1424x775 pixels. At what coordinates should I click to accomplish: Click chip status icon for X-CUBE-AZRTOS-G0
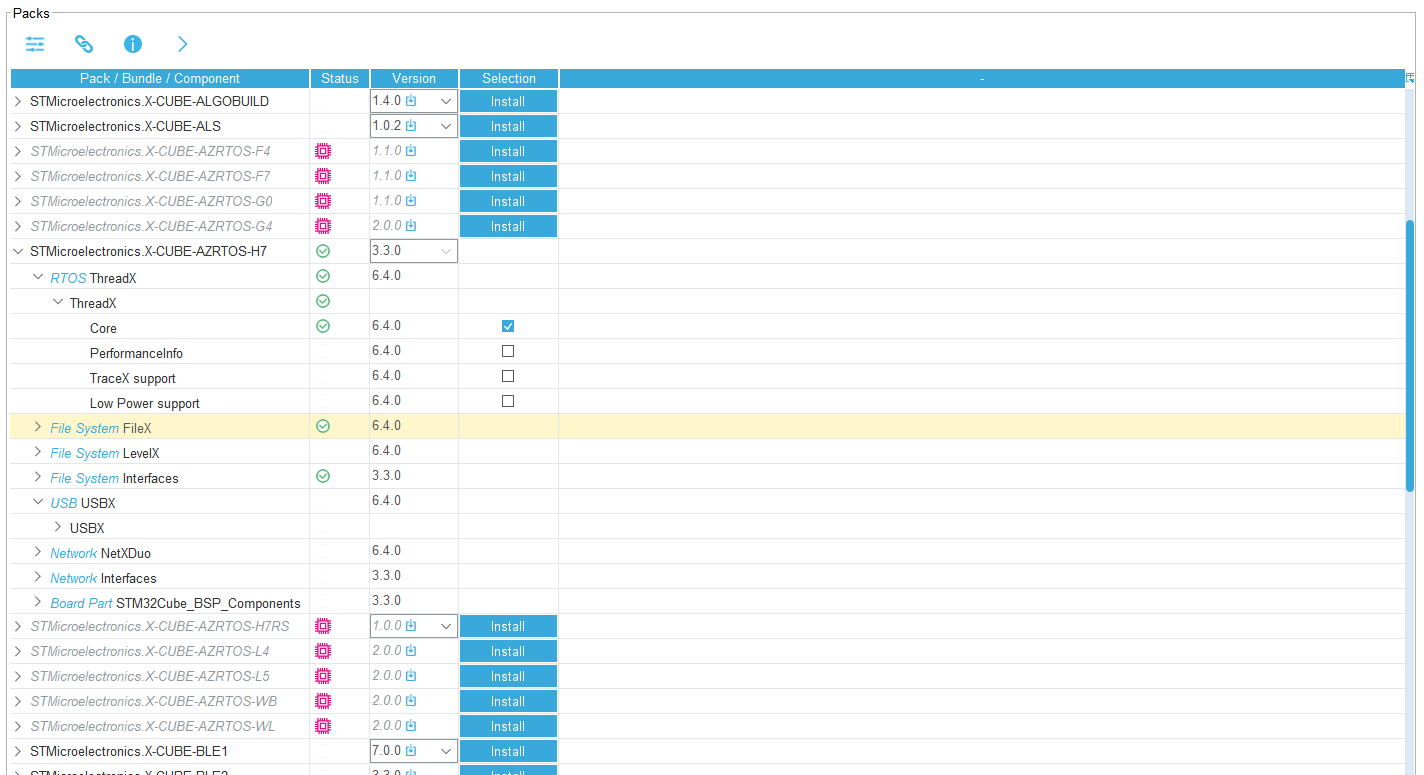pos(322,201)
